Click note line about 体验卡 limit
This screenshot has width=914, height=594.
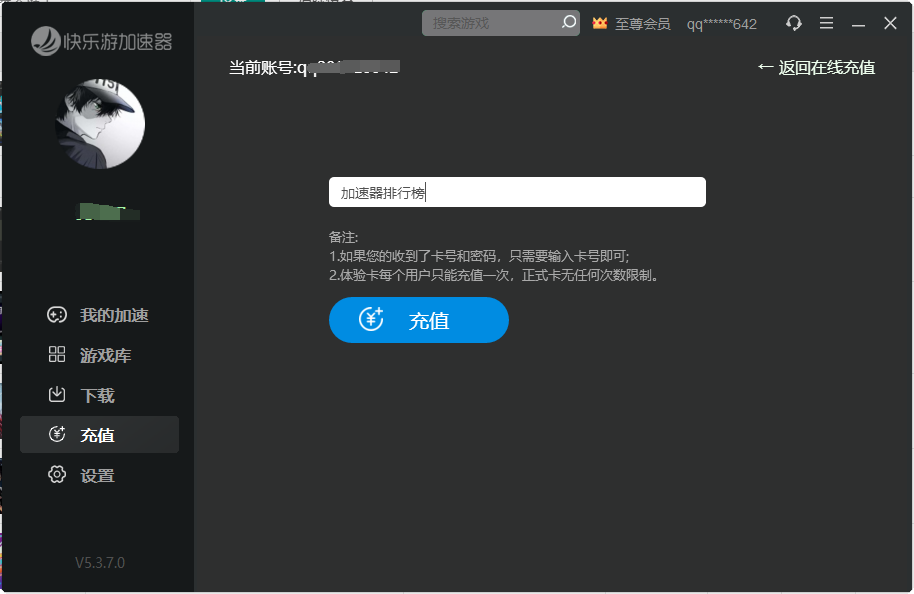point(495,275)
